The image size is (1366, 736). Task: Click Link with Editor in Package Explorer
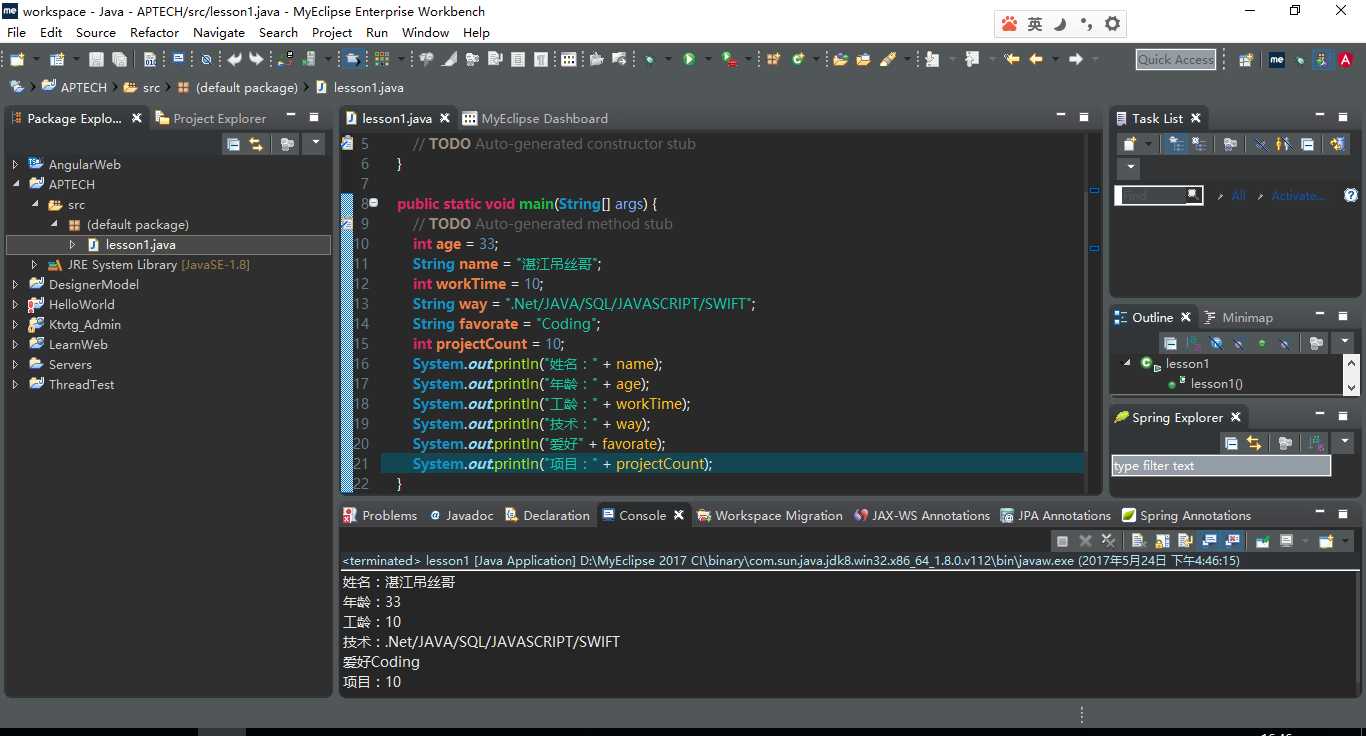click(x=256, y=145)
